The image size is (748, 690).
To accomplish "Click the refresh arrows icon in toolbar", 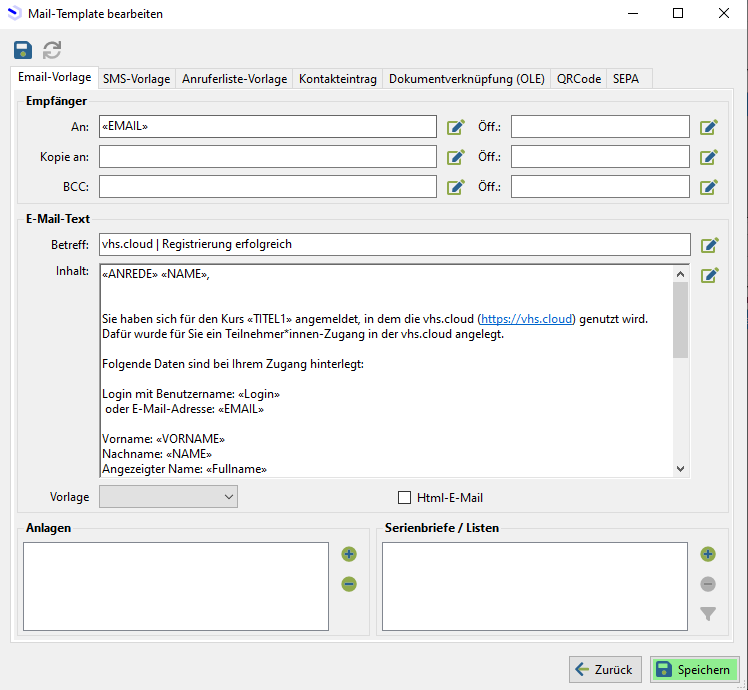I will tap(52, 50).
